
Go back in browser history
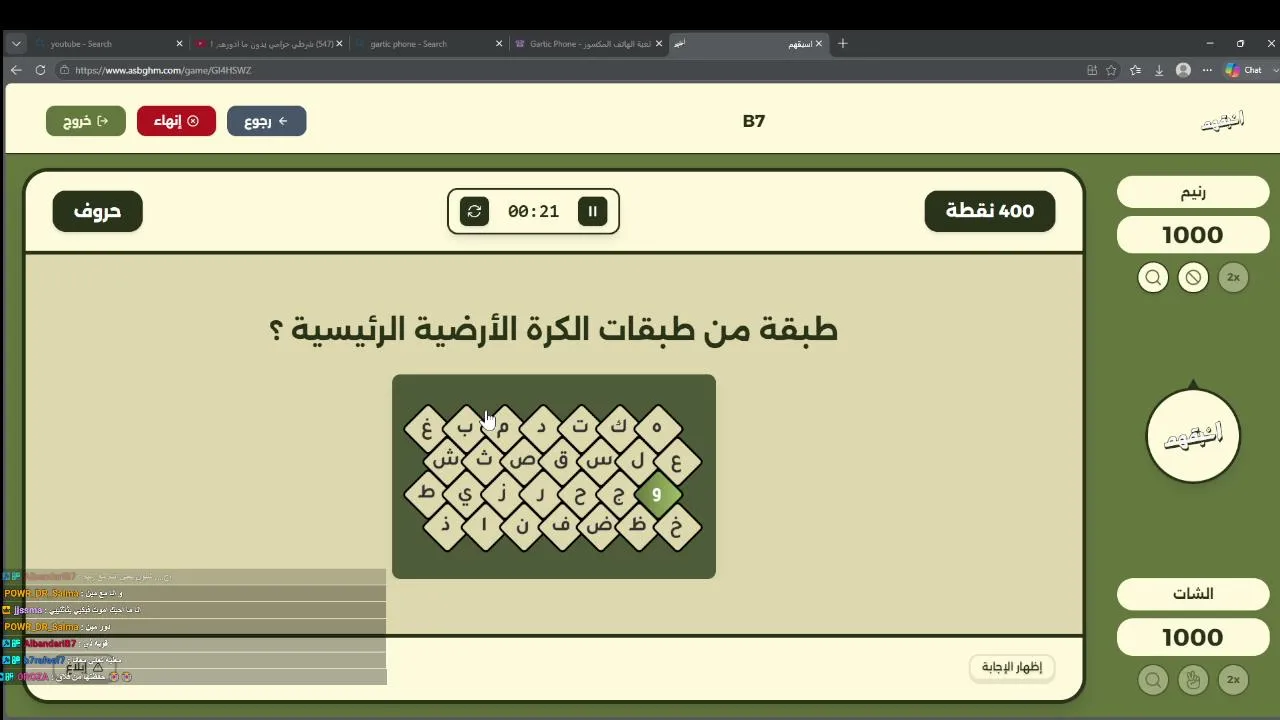tap(16, 70)
